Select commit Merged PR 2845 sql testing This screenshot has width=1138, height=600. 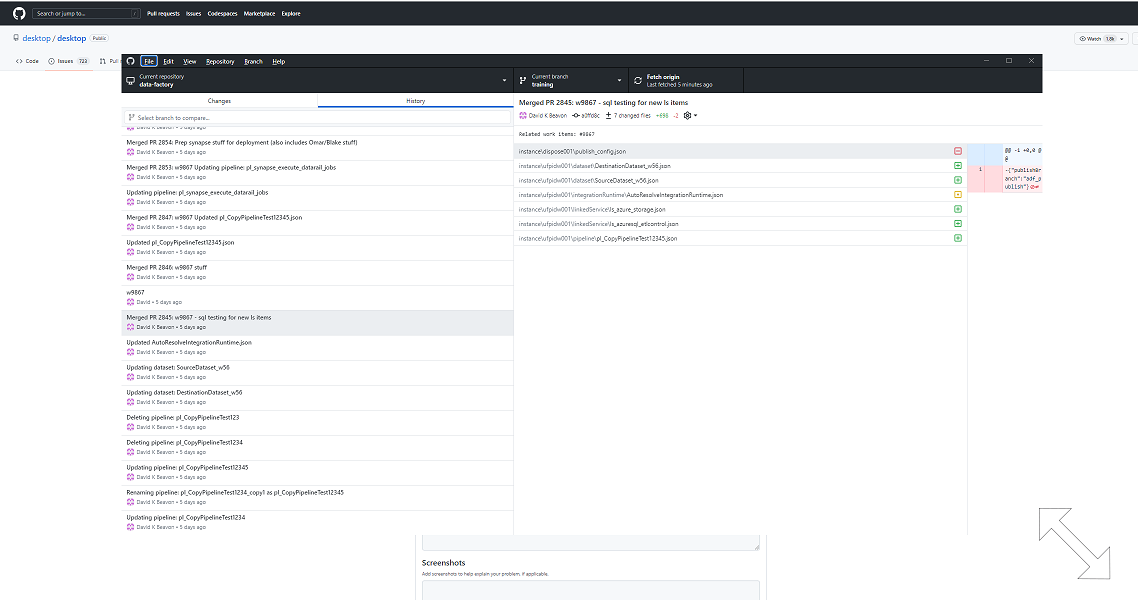click(317, 322)
